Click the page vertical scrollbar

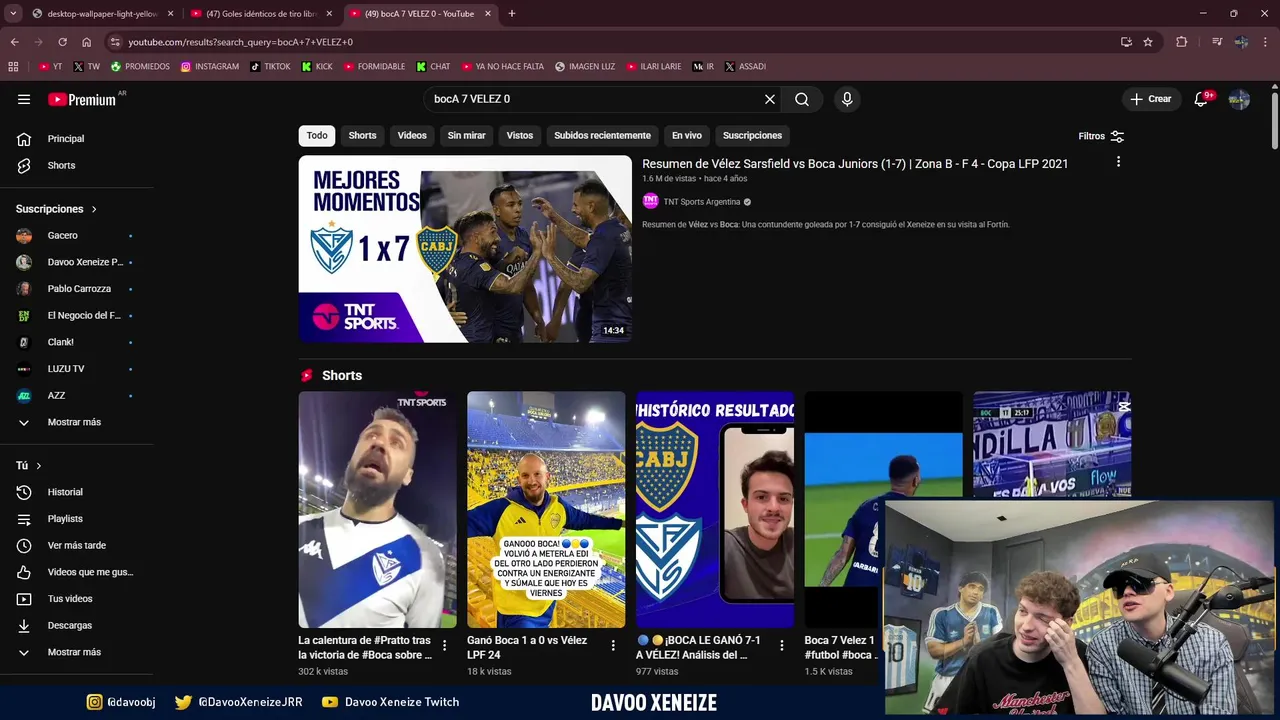(1274, 120)
